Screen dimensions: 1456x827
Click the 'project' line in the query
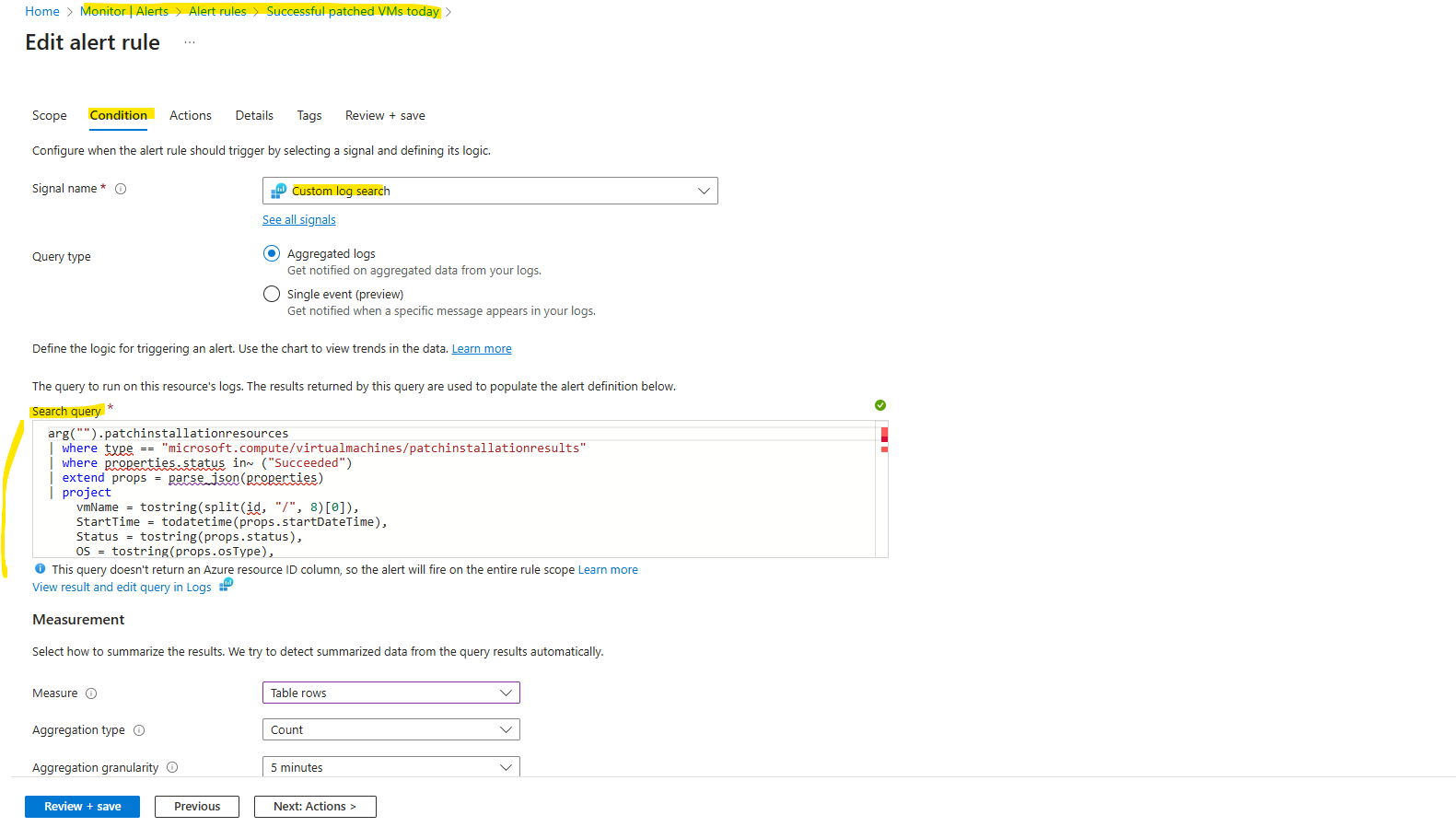[x=87, y=492]
